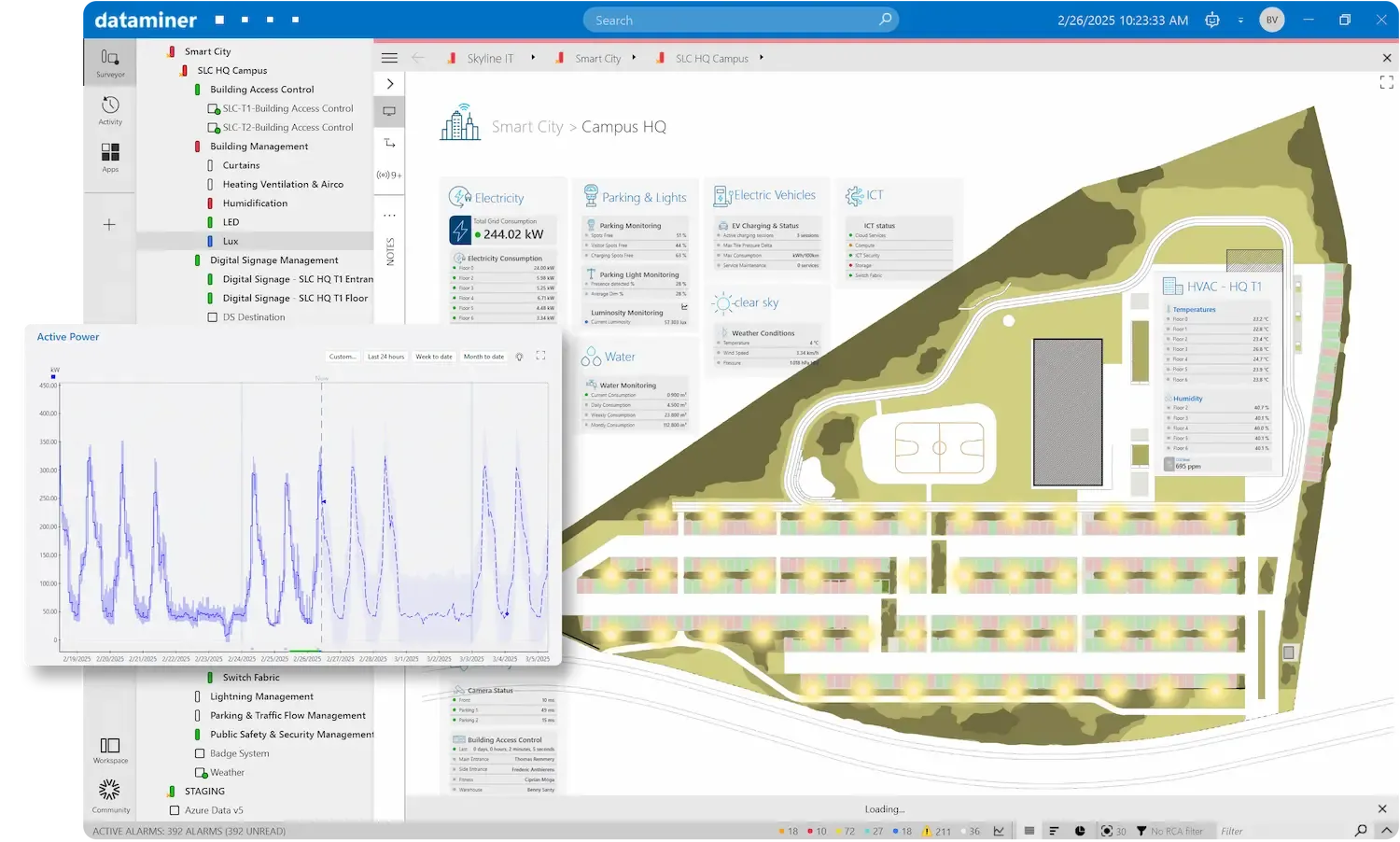Click the pie chart icon in alarm bar
Image resolution: width=1400 pixels, height=842 pixels.
tap(1080, 831)
